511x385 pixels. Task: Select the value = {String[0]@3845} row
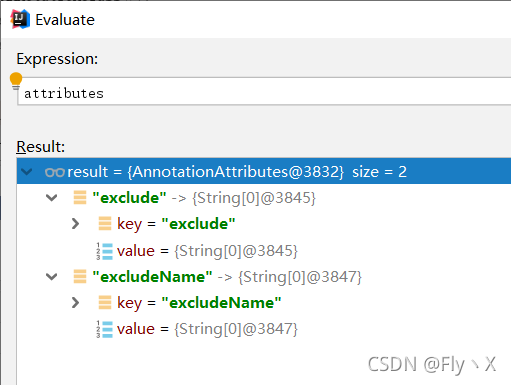pos(264,251)
